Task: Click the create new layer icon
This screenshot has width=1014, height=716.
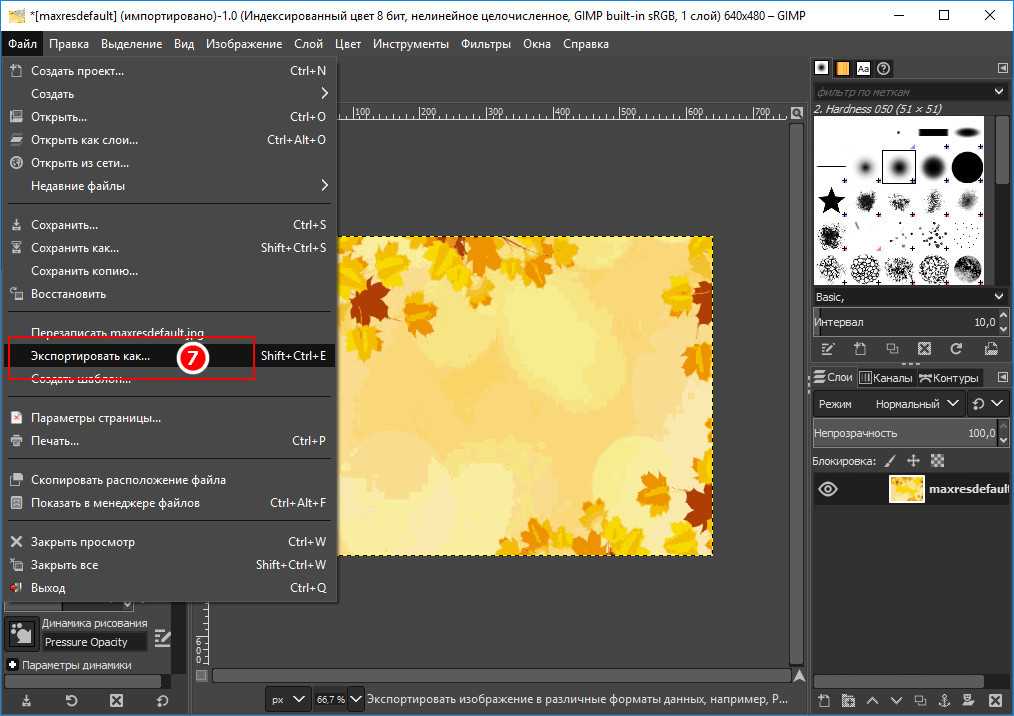Action: [x=824, y=700]
